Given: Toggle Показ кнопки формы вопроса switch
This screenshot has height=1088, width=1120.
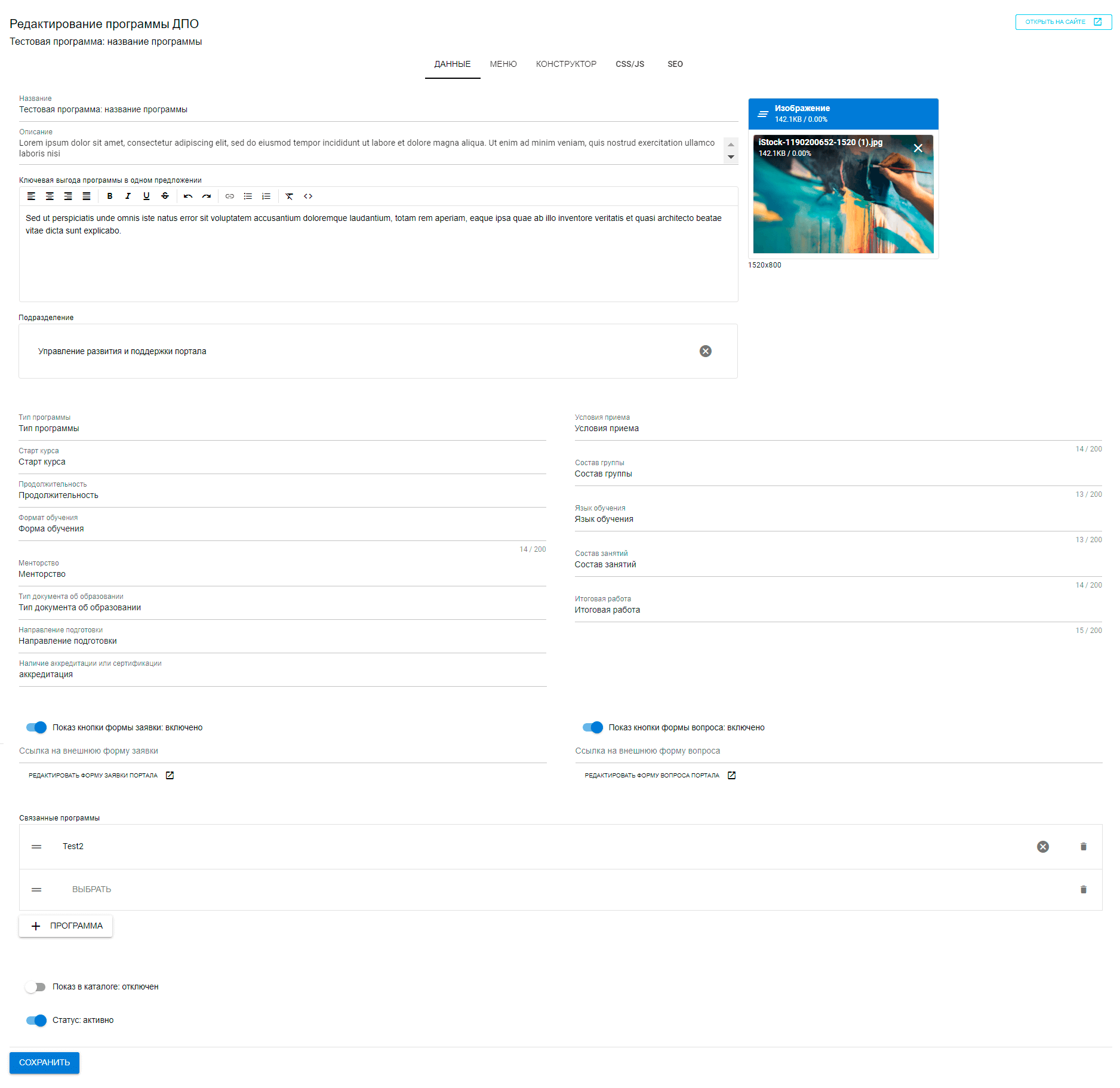Looking at the screenshot, I should point(593,727).
